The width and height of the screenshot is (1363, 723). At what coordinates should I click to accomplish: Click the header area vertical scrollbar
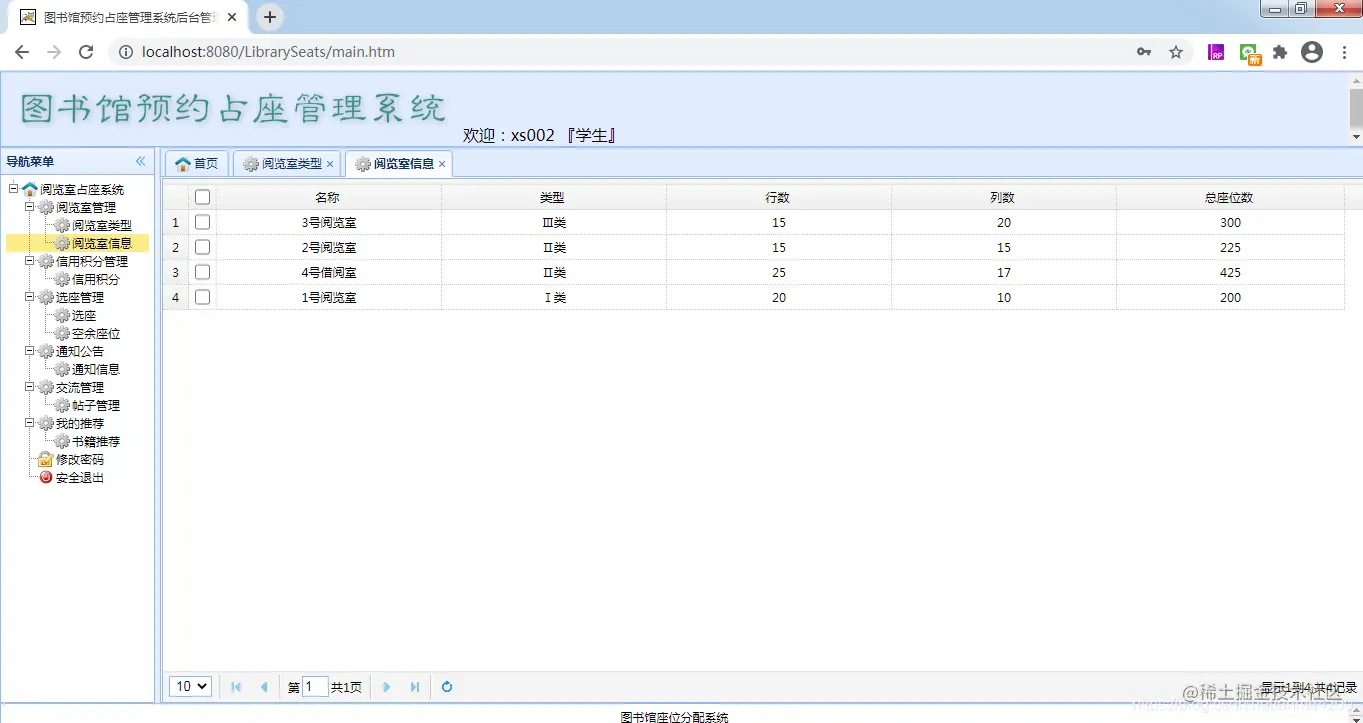[x=1356, y=108]
